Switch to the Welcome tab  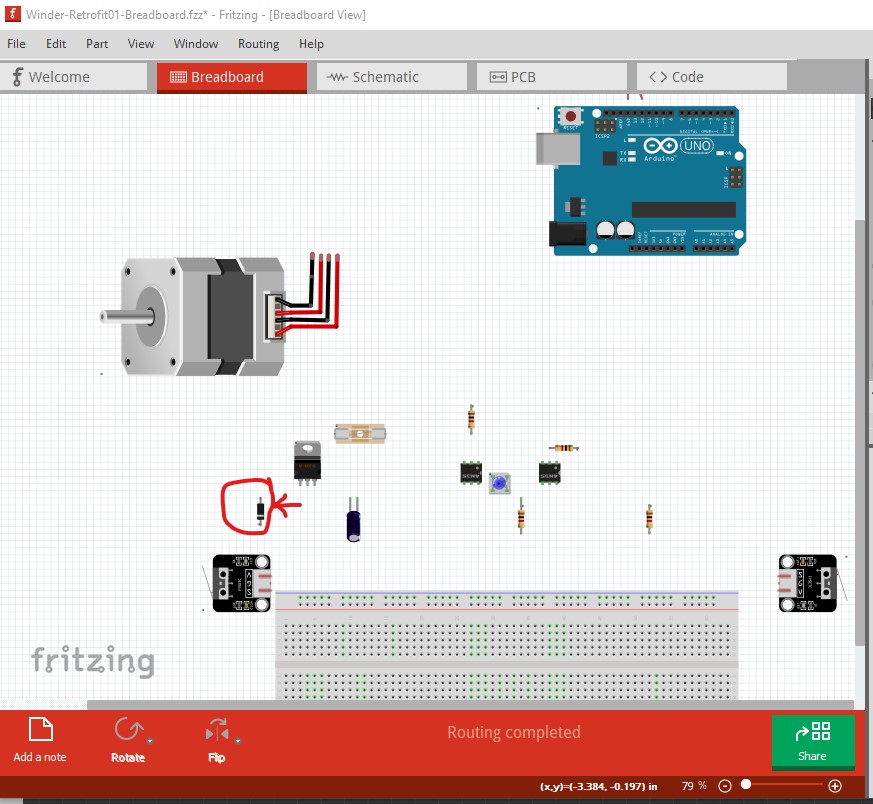73,77
